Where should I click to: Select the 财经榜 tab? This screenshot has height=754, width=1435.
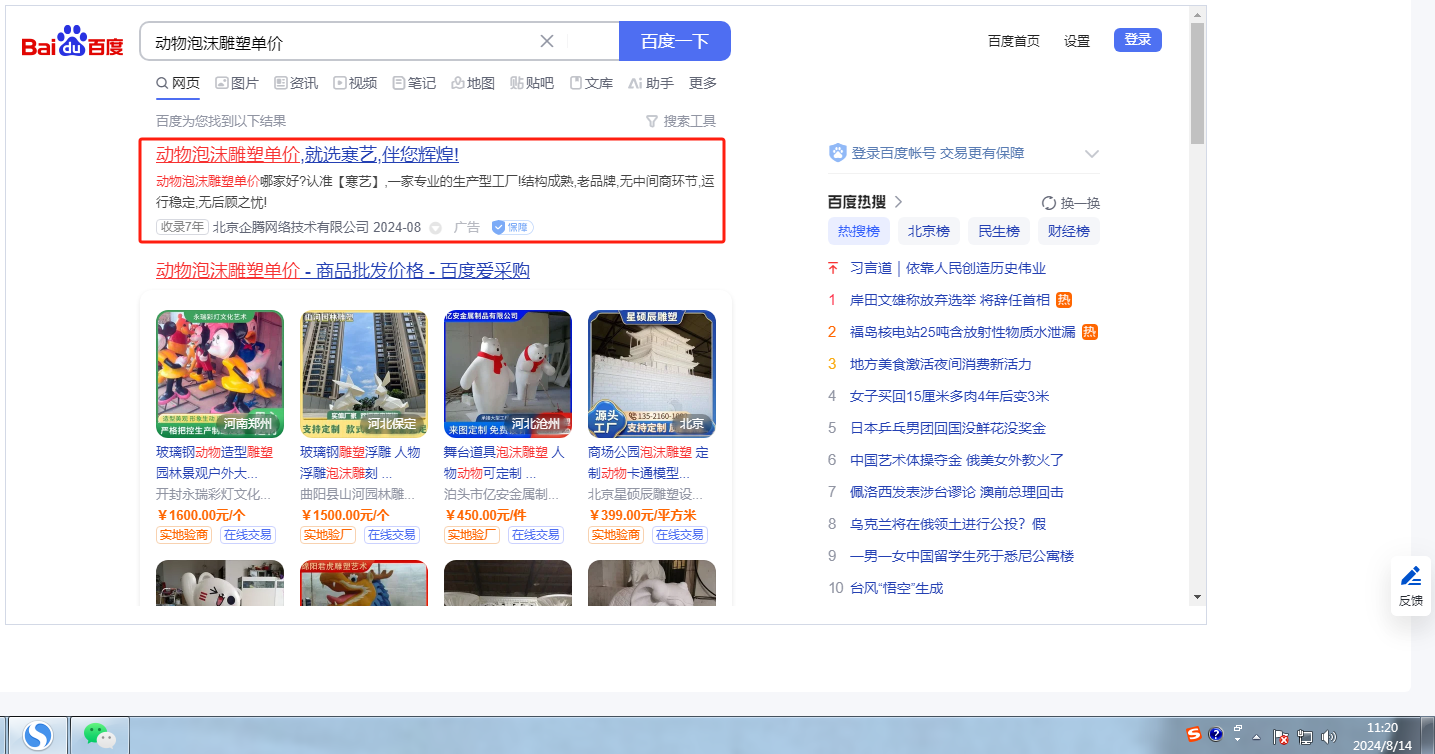[1069, 231]
